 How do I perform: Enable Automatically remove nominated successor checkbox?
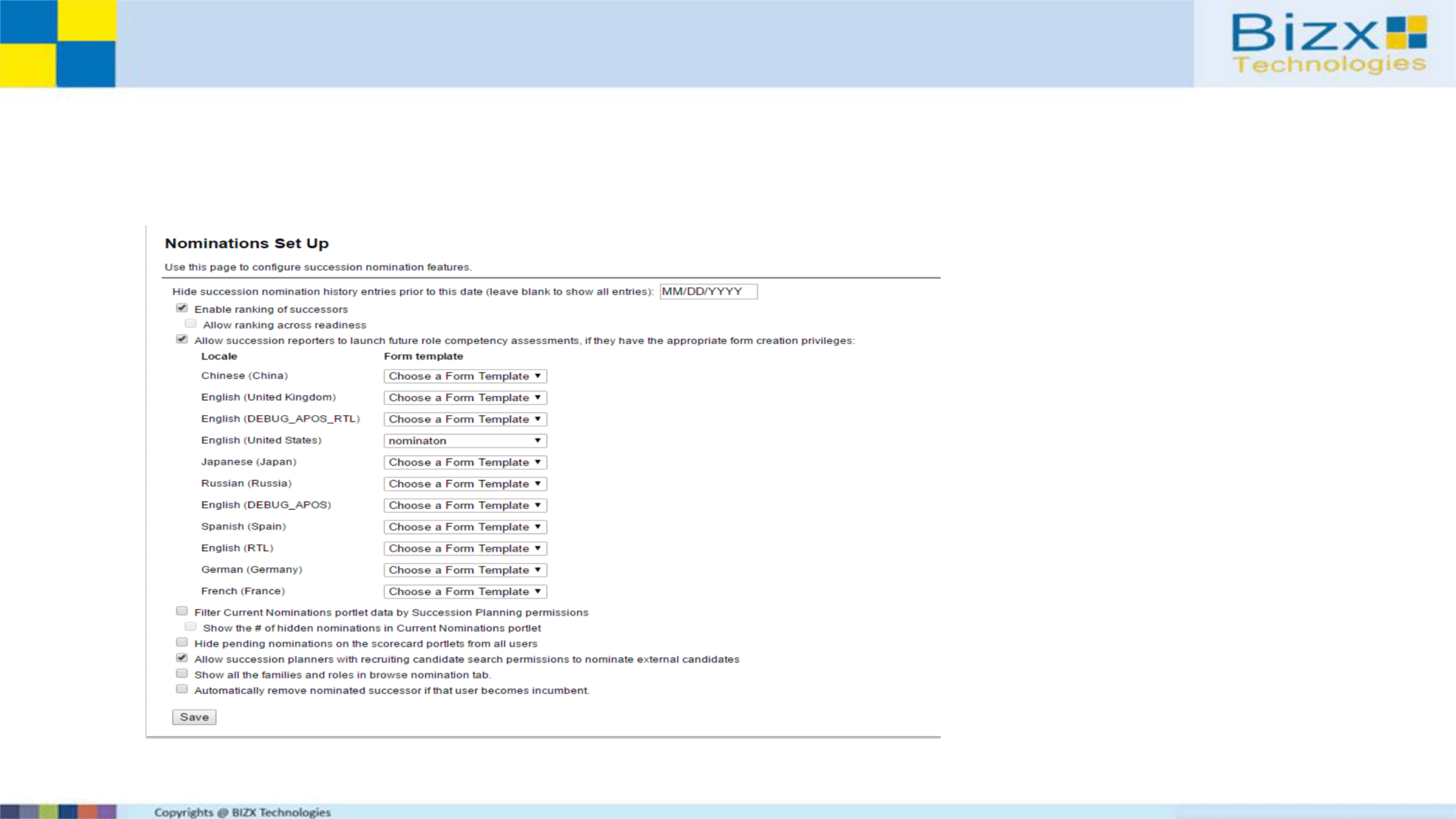[x=182, y=690]
